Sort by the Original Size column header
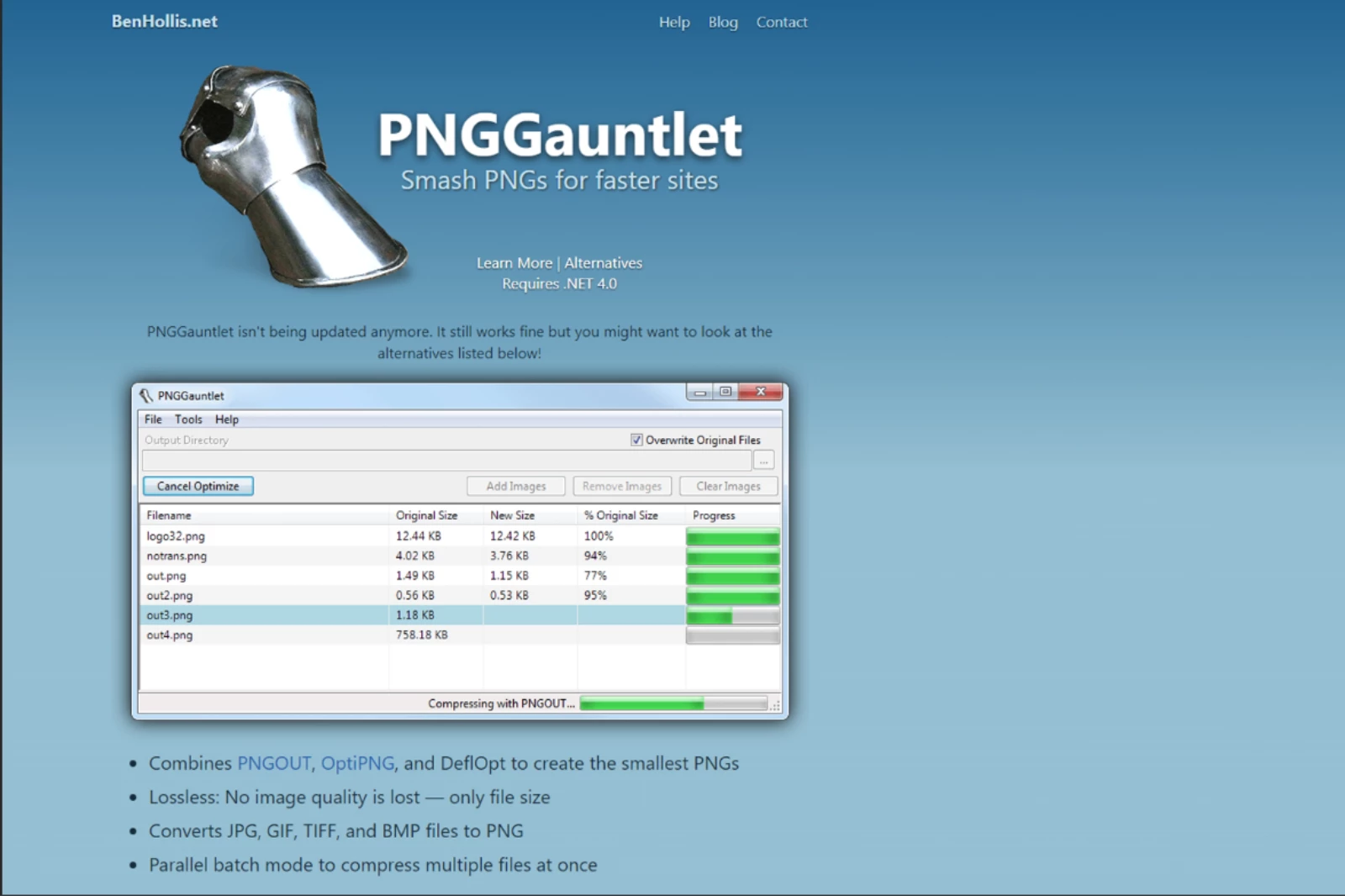Screen dimensions: 1345x896 pyautogui.click(x=436, y=515)
